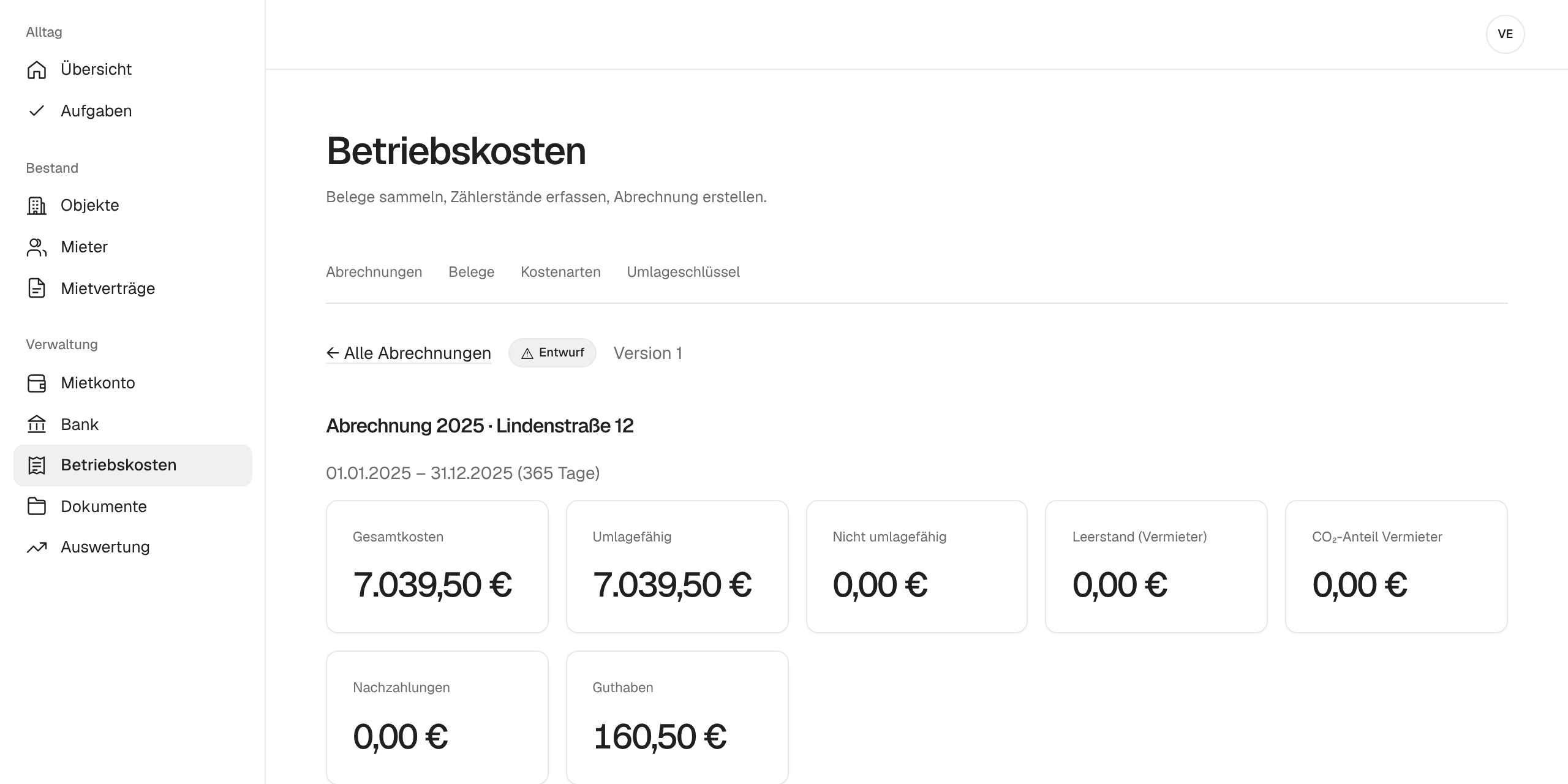Screen dimensions: 1568x784
Task: Click the Mieter people icon
Action: pyautogui.click(x=37, y=247)
